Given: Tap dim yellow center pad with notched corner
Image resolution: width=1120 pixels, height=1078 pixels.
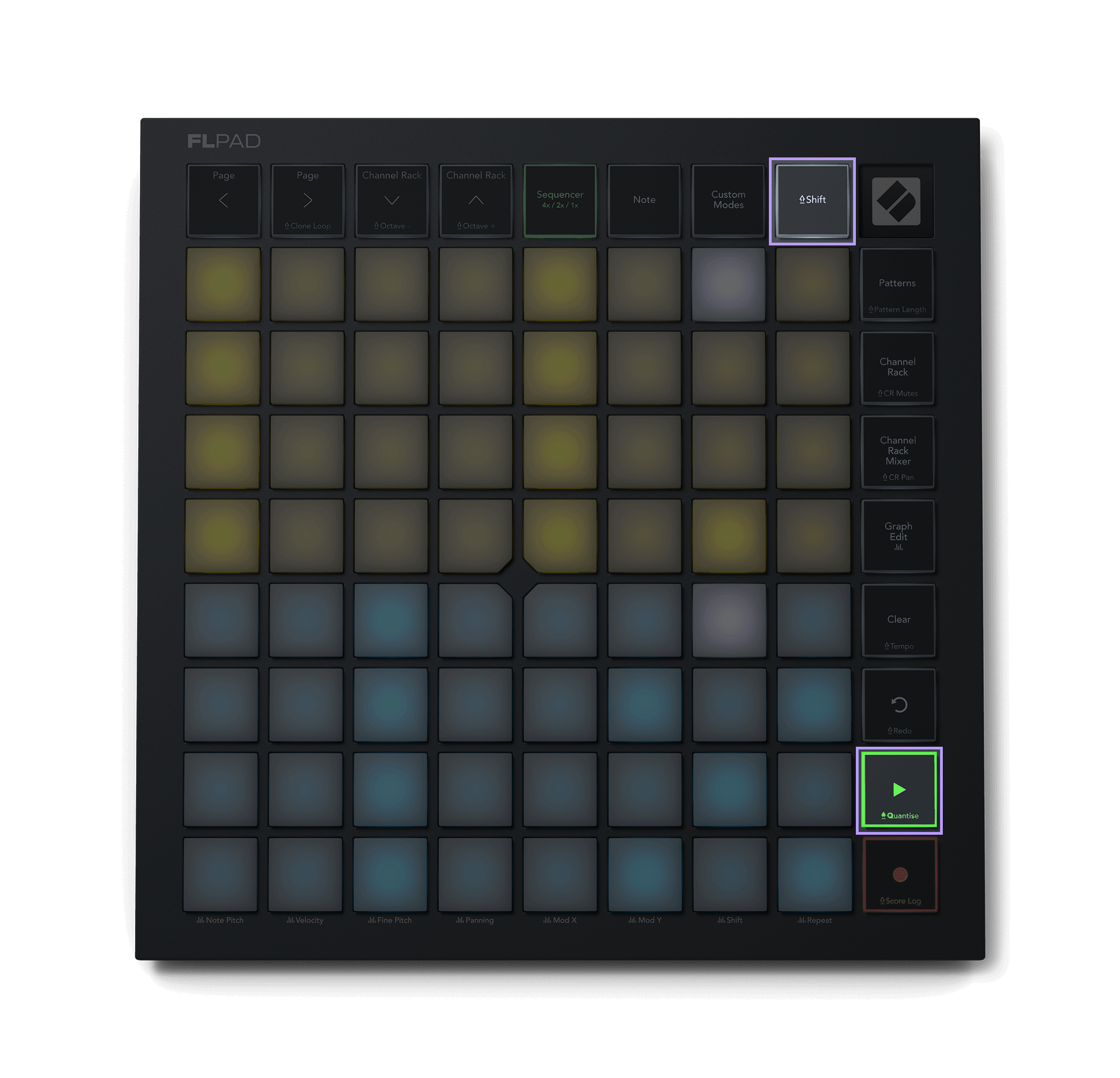Looking at the screenshot, I should tap(475, 536).
